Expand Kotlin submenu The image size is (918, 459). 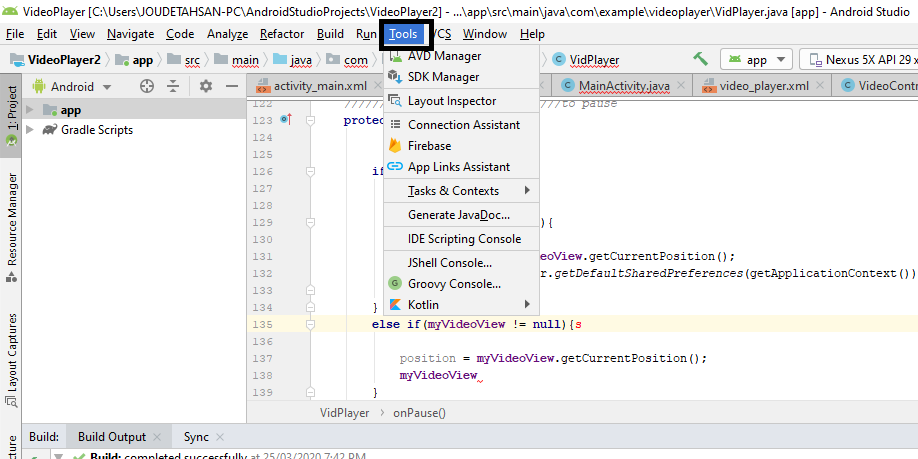[461, 305]
